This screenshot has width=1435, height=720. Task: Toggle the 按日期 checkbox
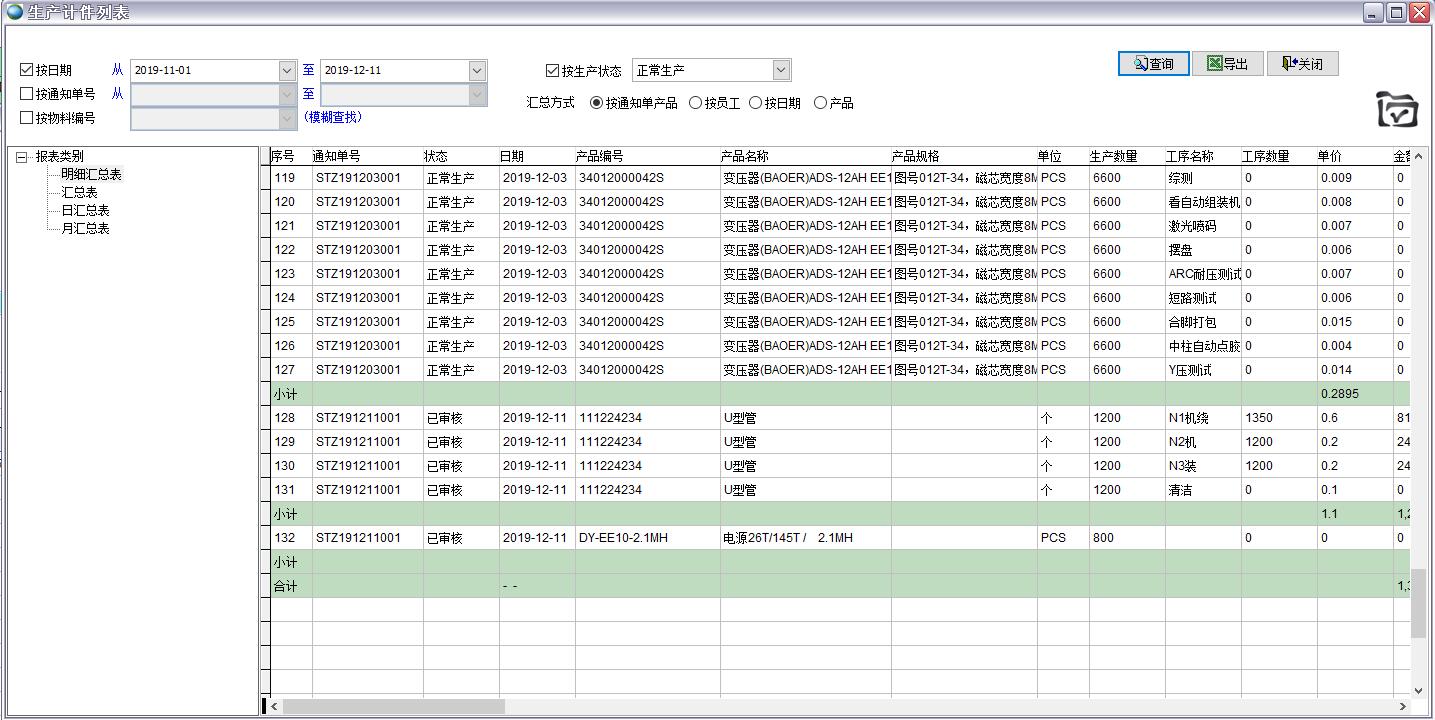click(27, 70)
